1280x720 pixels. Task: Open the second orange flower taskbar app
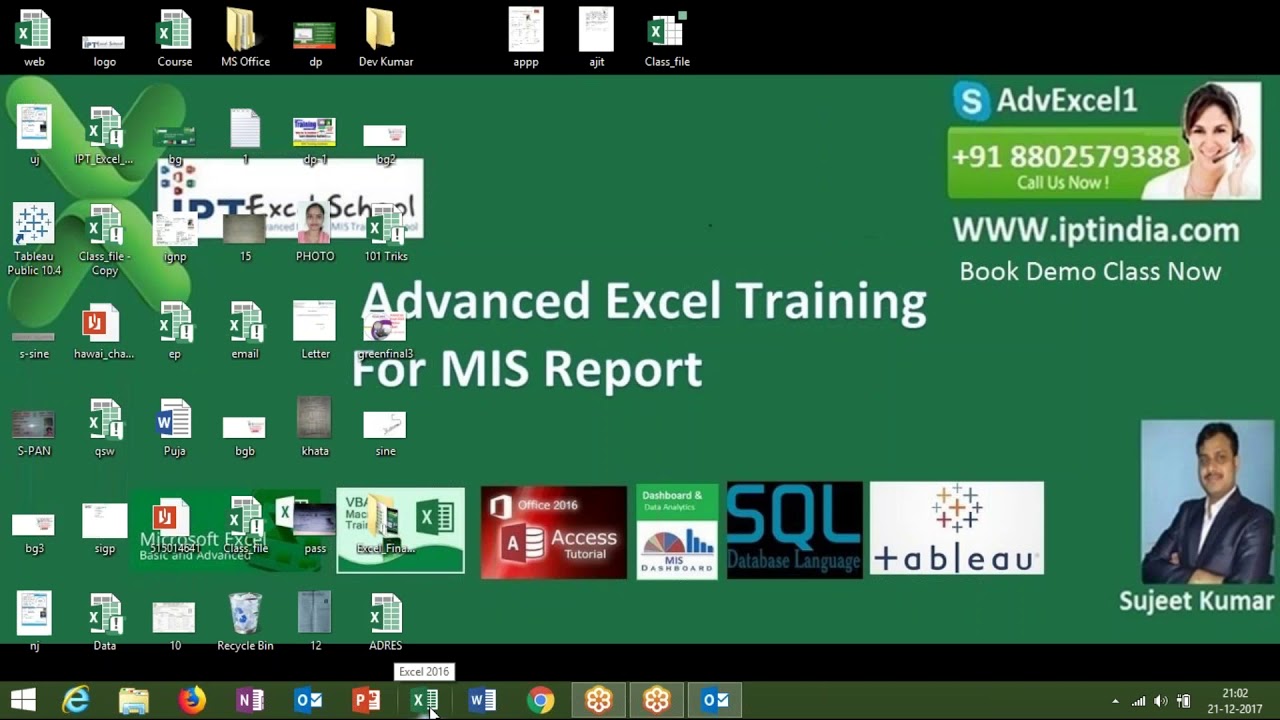click(656, 700)
